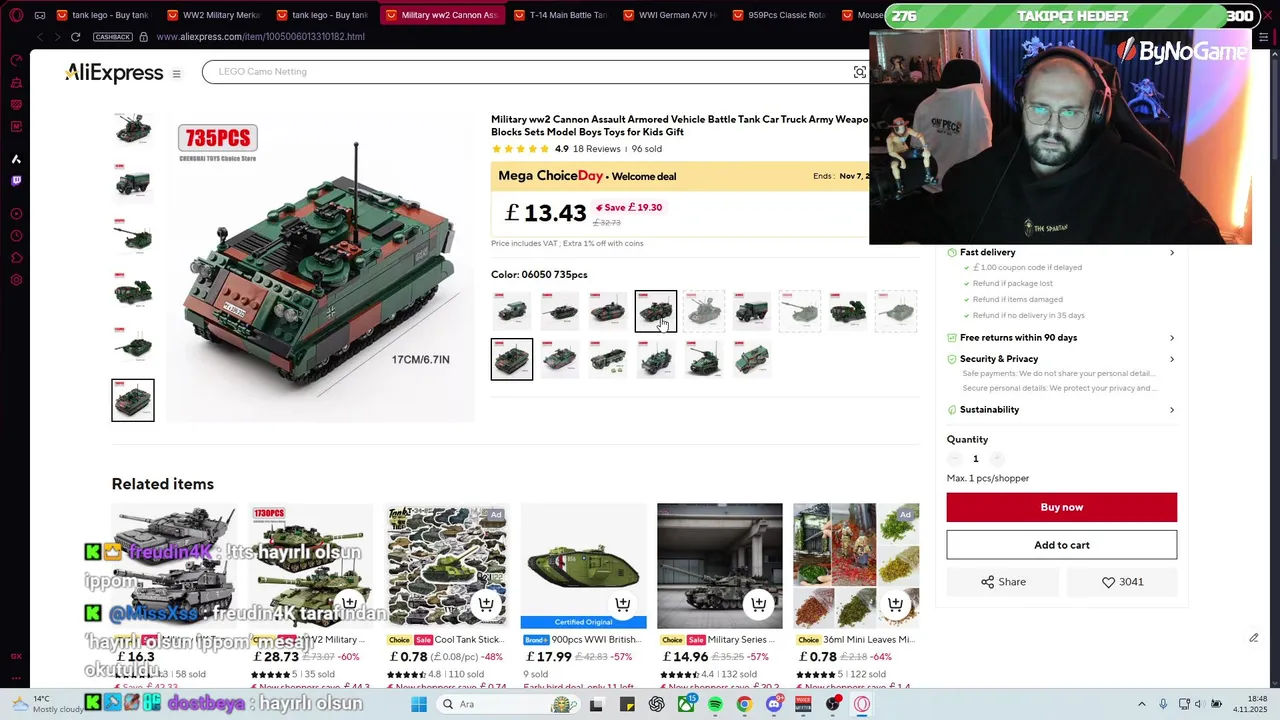The width and height of the screenshot is (1280, 720).
Task: Decrease quantity with minus stepper
Action: point(955,459)
